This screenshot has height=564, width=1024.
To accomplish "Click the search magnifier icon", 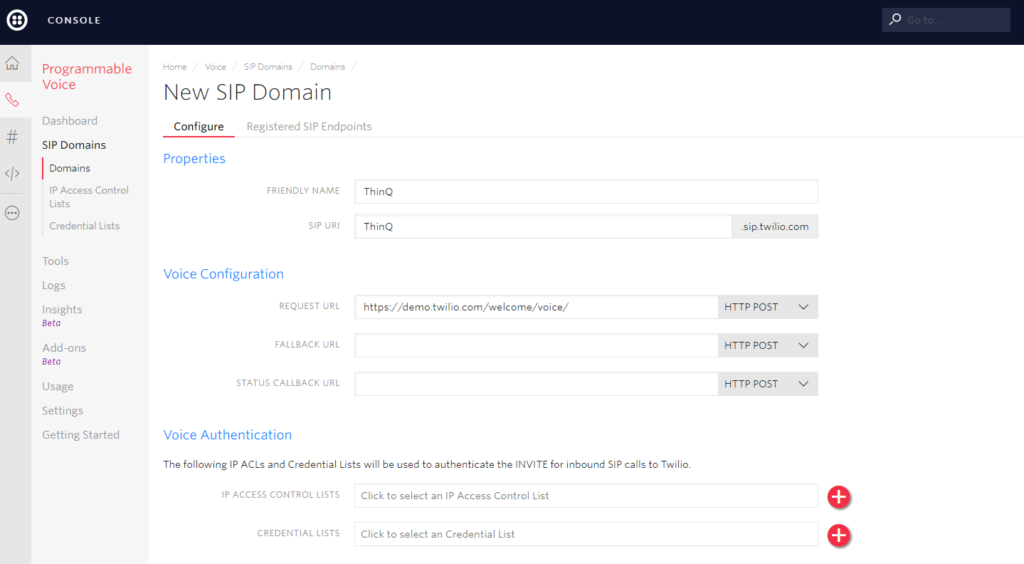I will coord(895,20).
